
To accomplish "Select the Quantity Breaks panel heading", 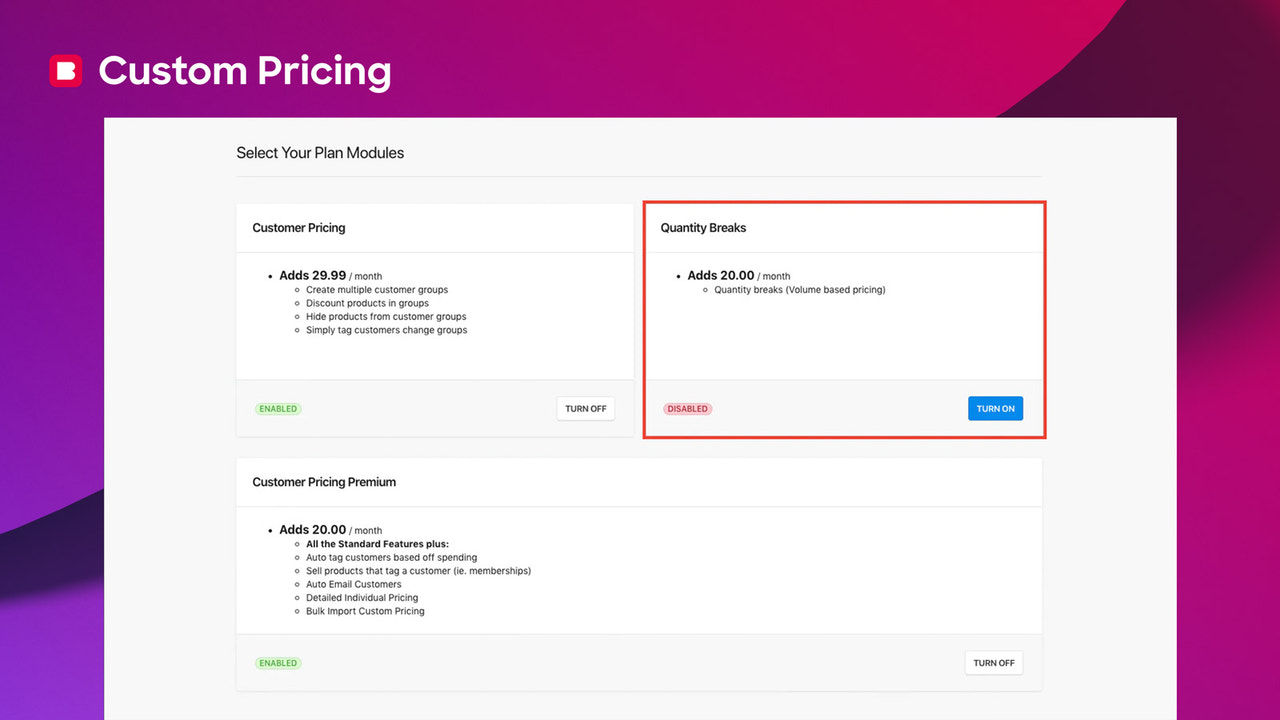I will coord(703,227).
